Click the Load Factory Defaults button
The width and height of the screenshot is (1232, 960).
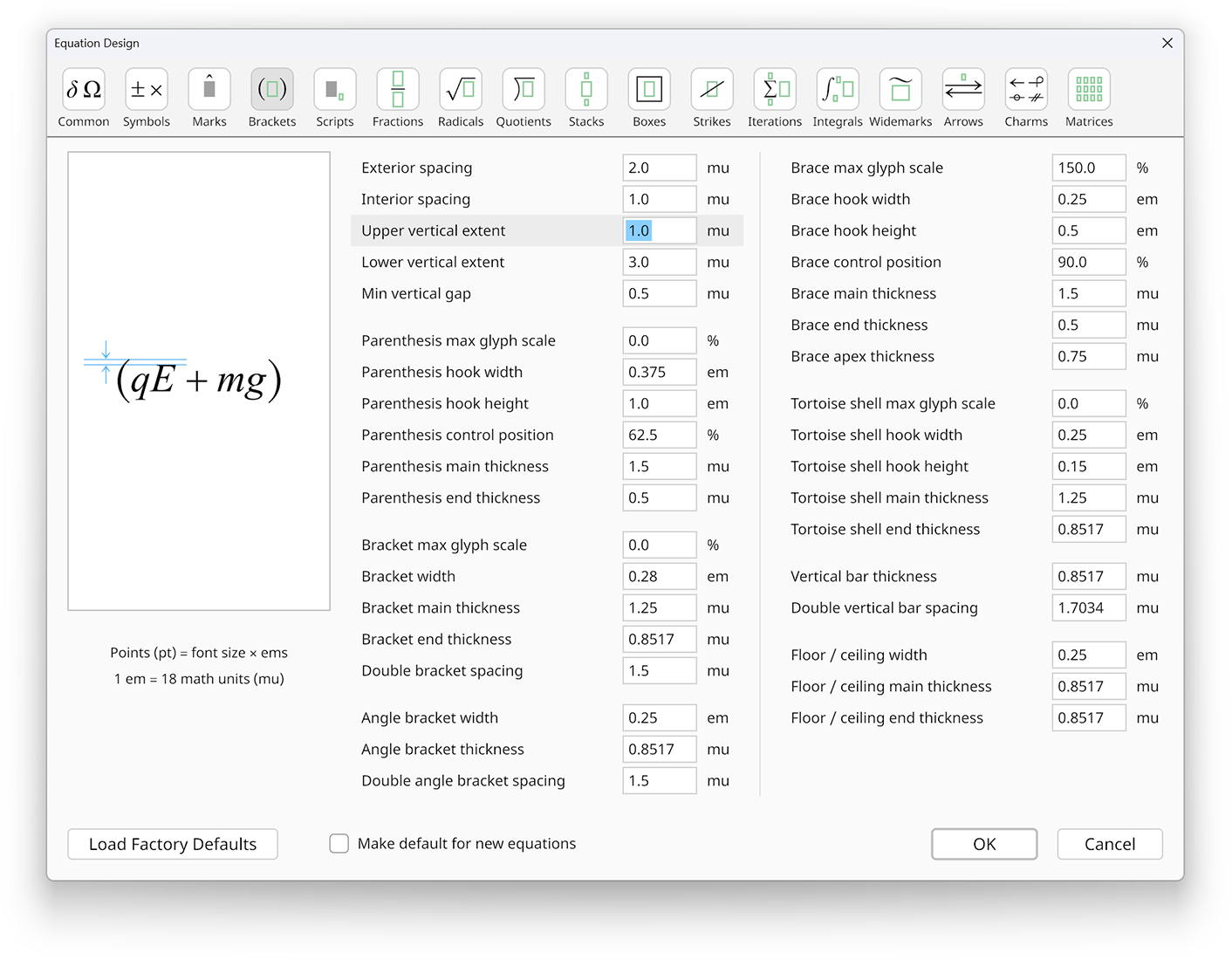(x=172, y=844)
